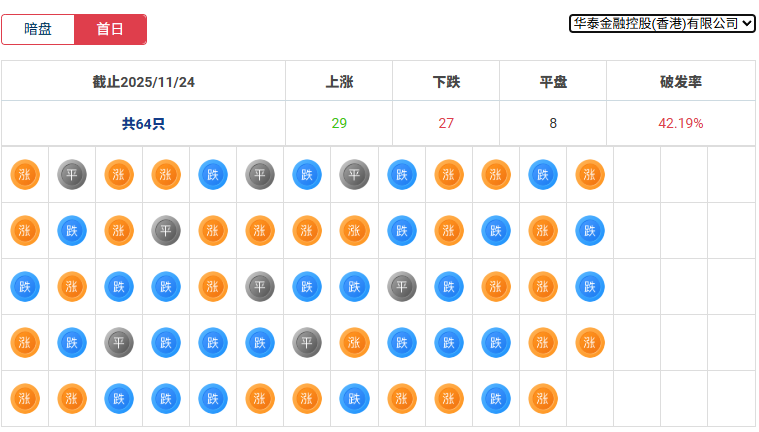Click the first 平 icon in fourth row
Image resolution: width=759 pixels, height=432 pixels.
point(119,343)
